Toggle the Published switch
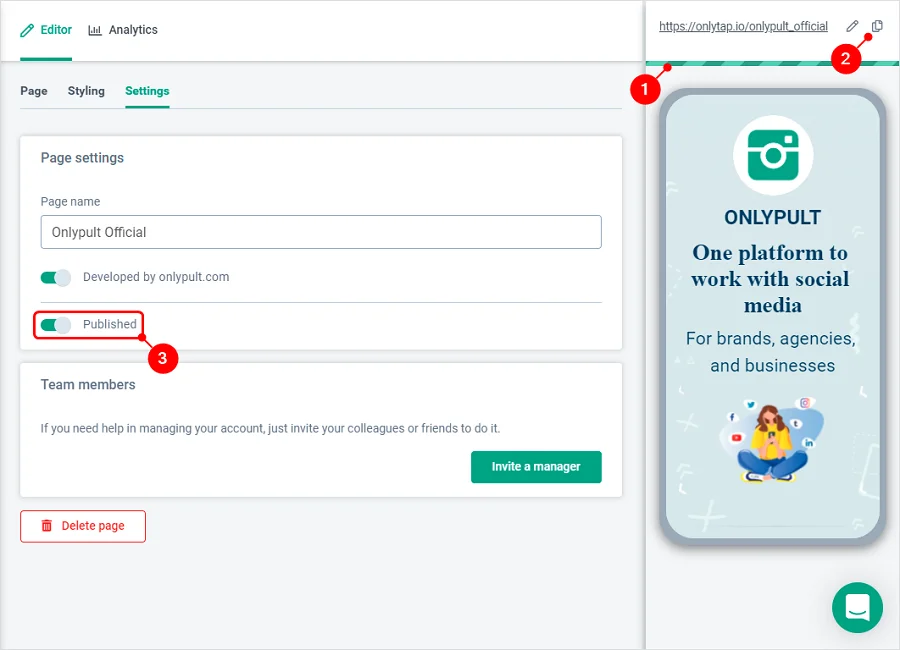This screenshot has height=650, width=900. click(56, 325)
